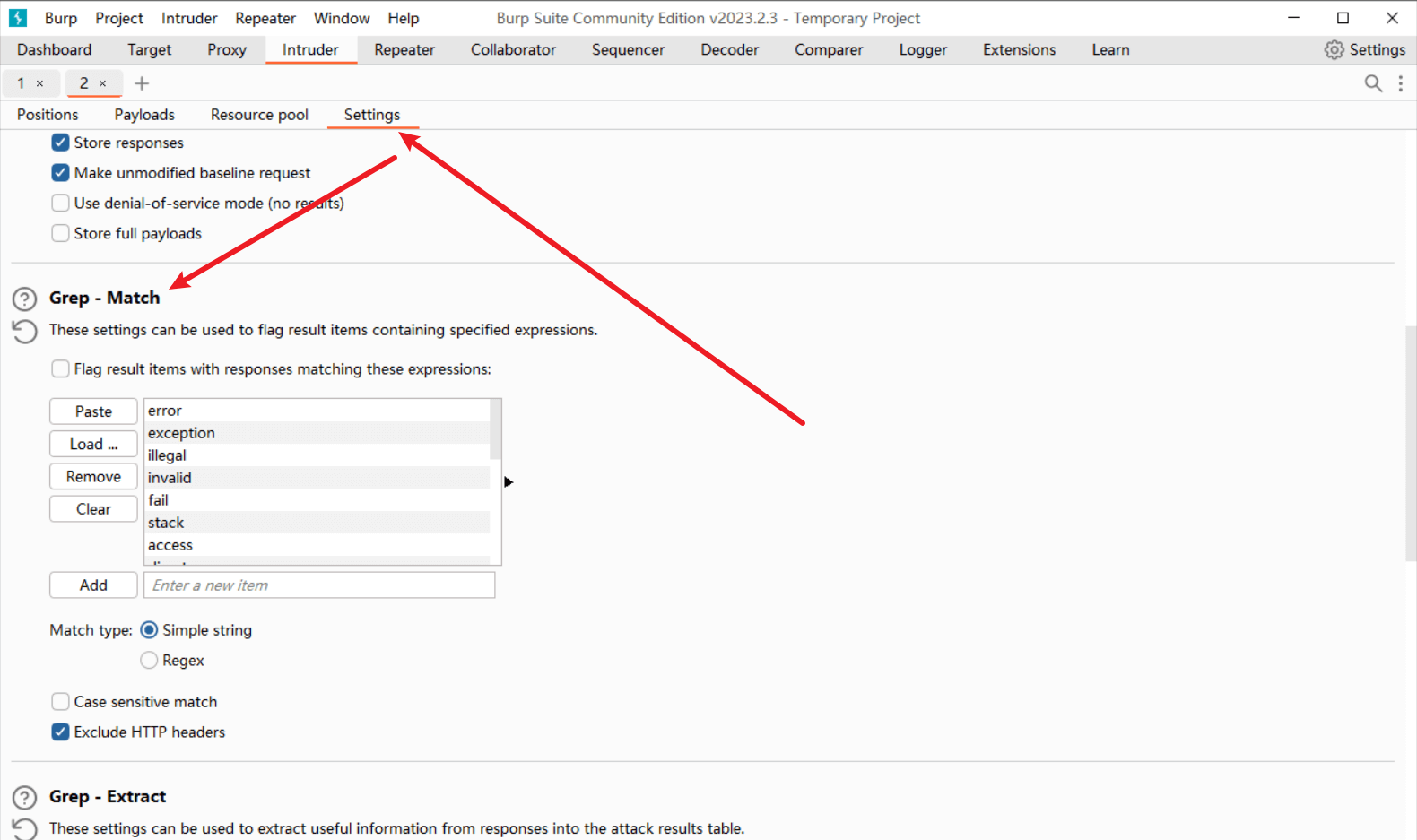The image size is (1417, 840).
Task: Open the Extensions tab
Action: coord(1020,50)
